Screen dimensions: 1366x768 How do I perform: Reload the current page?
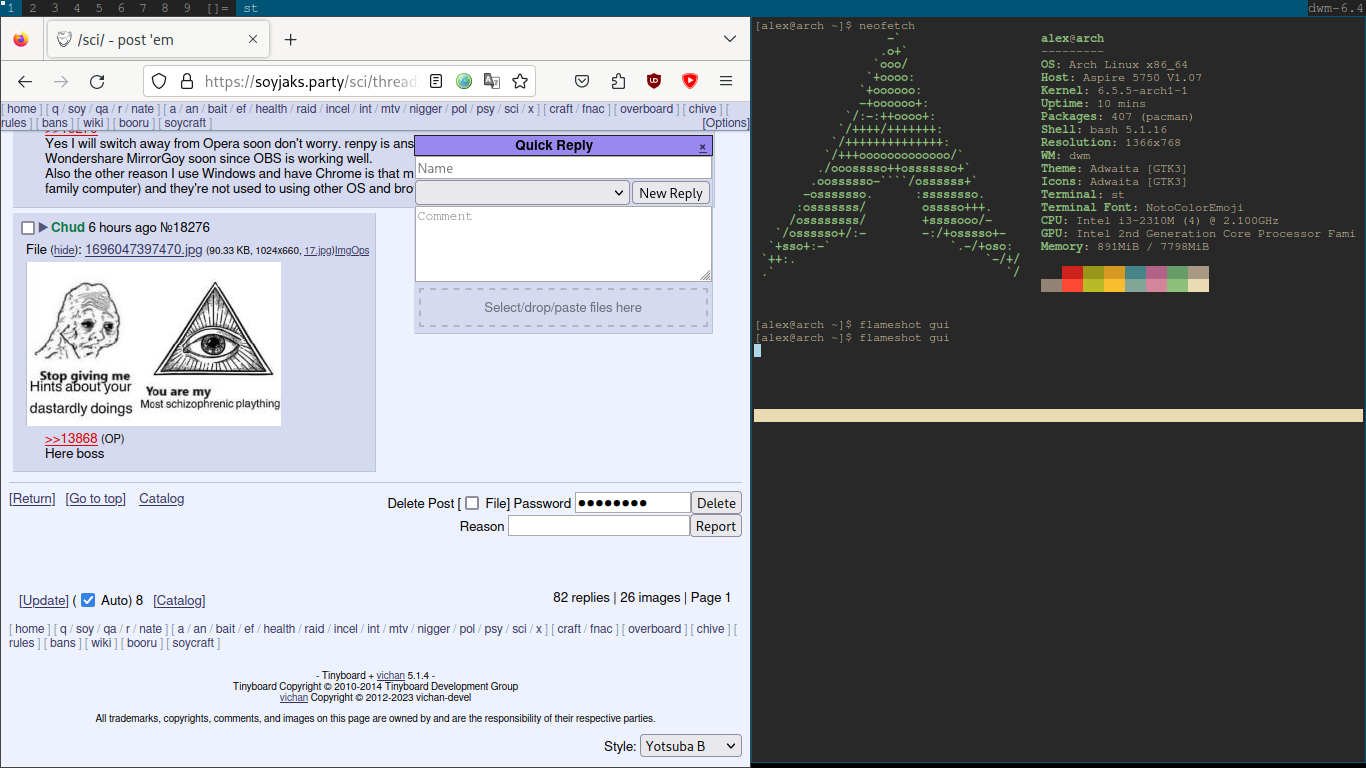(97, 82)
